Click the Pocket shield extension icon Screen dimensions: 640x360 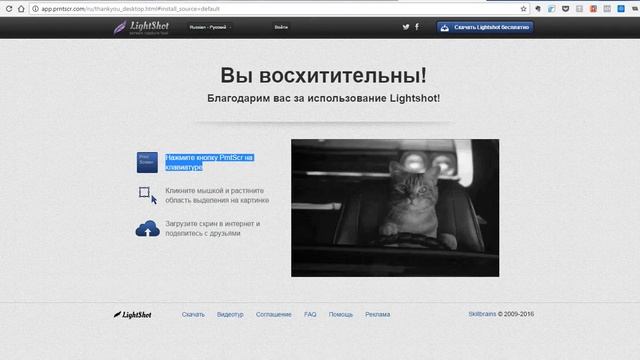pos(565,9)
